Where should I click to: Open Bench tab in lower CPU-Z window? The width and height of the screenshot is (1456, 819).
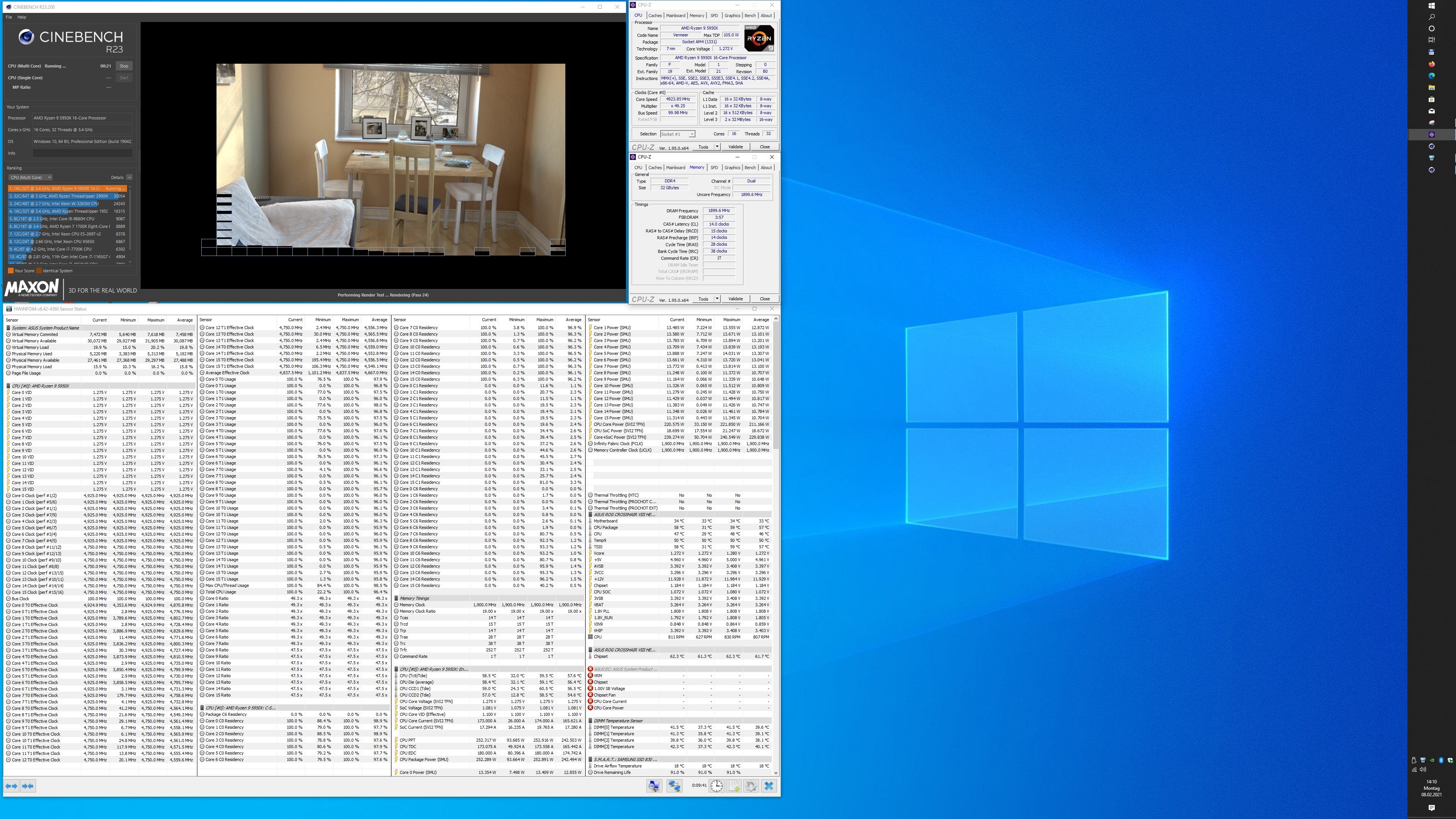750,168
